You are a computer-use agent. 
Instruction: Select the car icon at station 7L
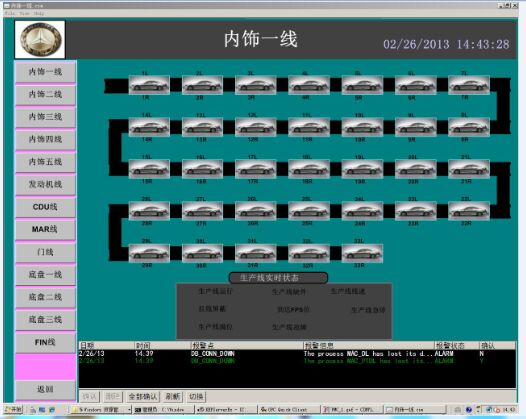click(469, 85)
